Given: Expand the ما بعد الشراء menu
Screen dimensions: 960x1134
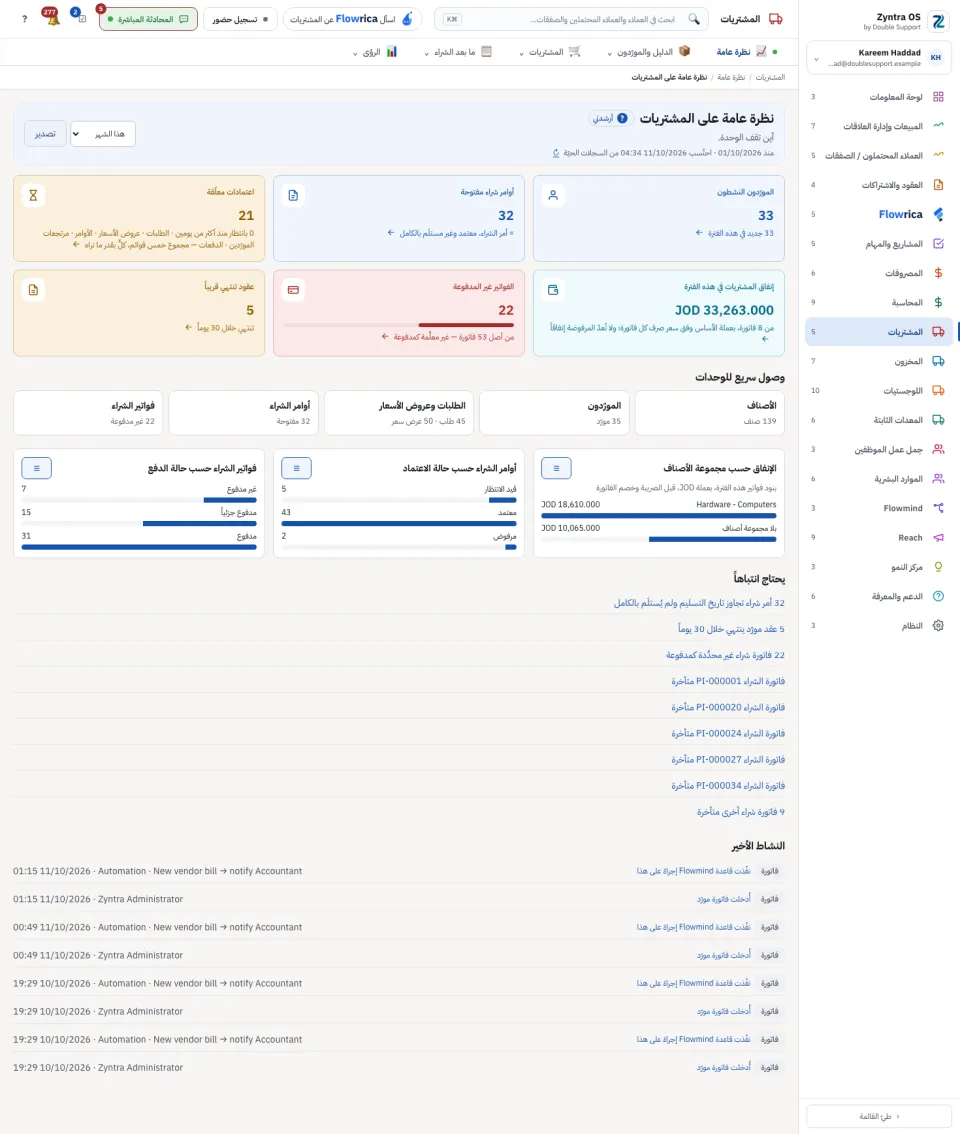Looking at the screenshot, I should [458, 52].
